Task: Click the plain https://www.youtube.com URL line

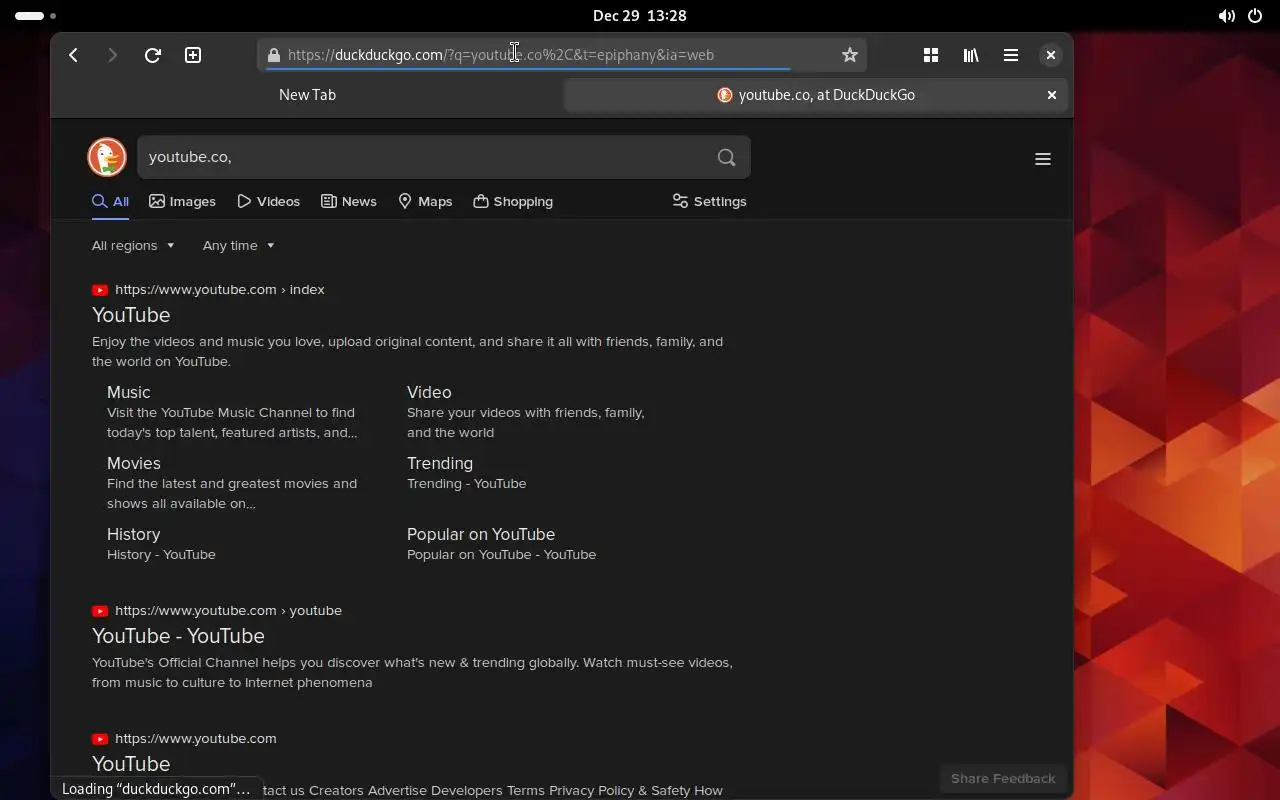Action: 196,738
